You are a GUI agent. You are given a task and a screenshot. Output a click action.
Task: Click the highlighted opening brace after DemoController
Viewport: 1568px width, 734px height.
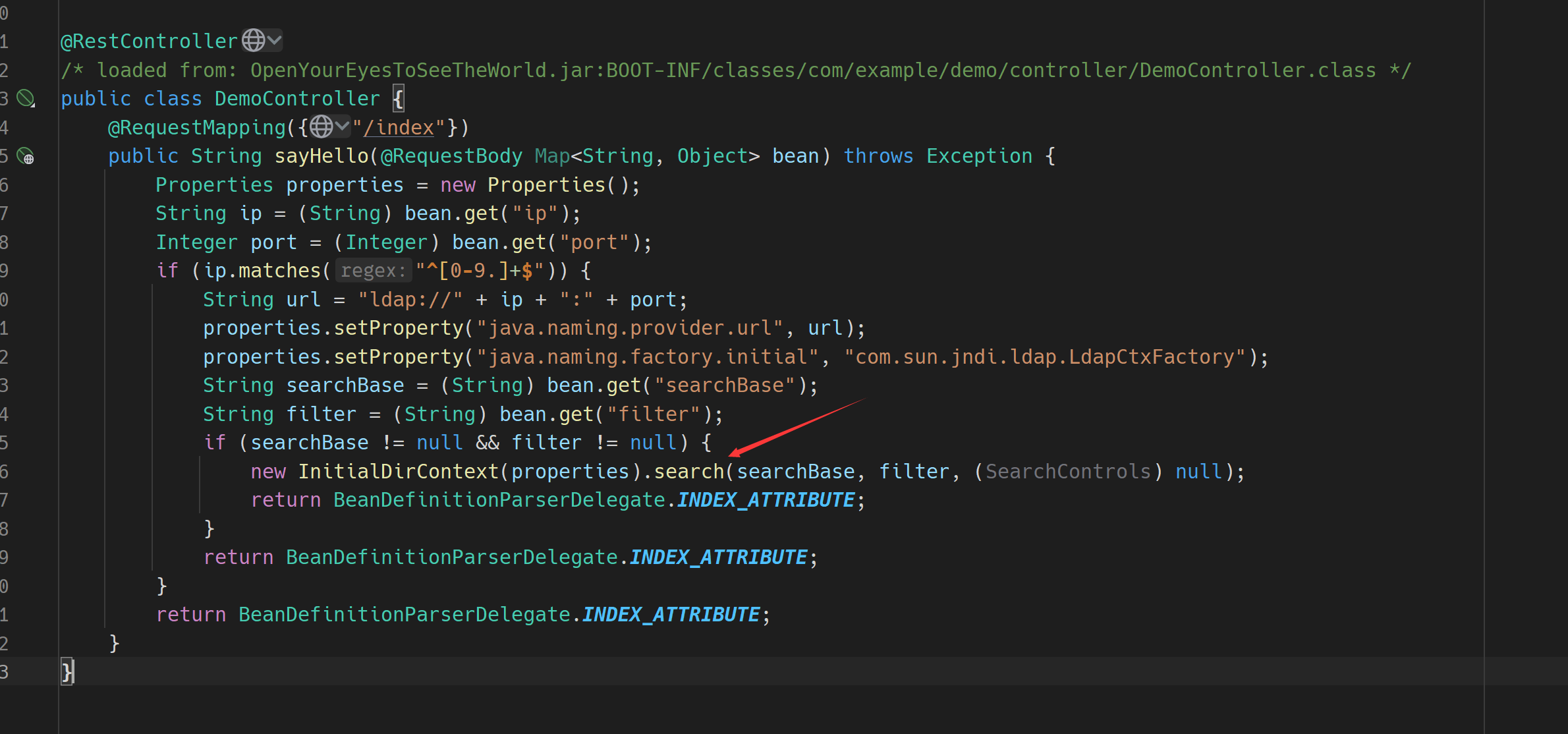point(399,99)
